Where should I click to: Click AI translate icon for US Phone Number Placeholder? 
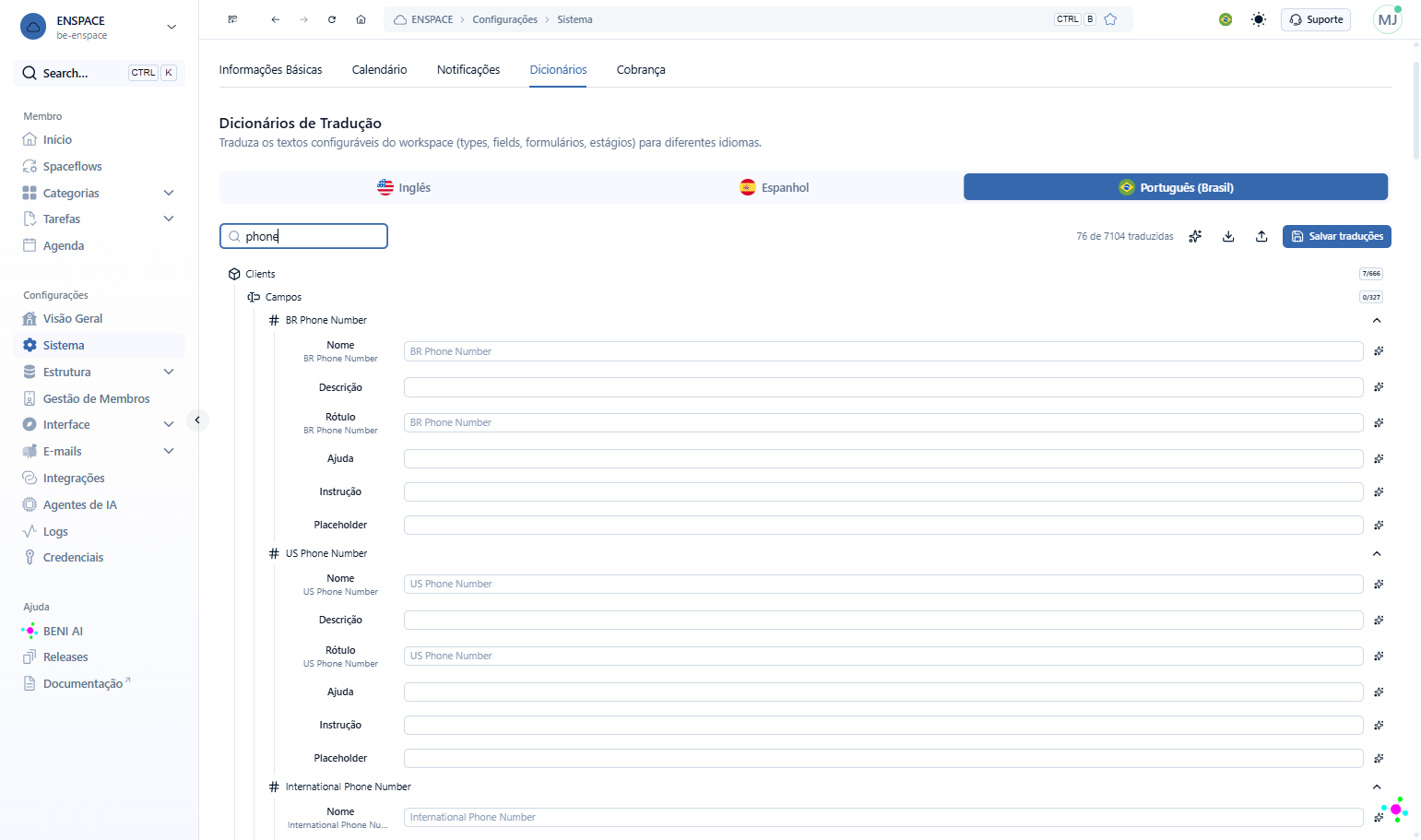click(1379, 758)
